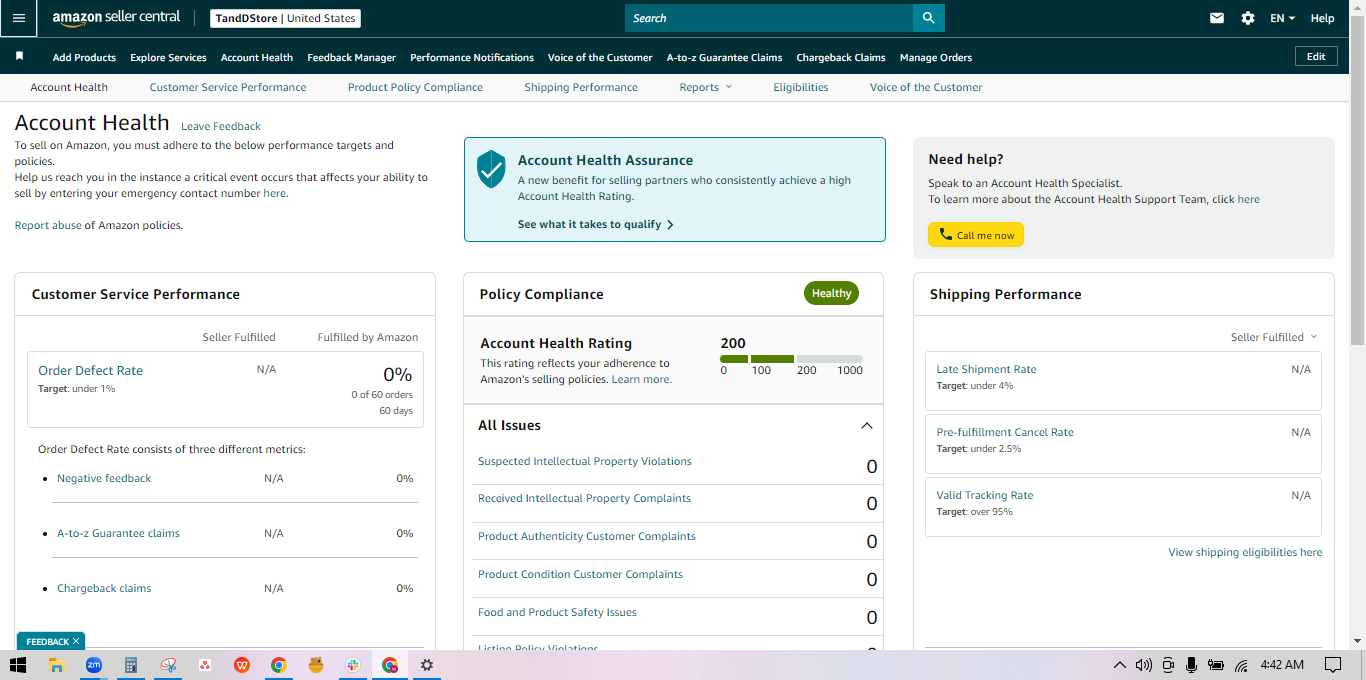Screen dimensions: 1366x680
Task: Show hidden system tray icons
Action: coord(1119,665)
